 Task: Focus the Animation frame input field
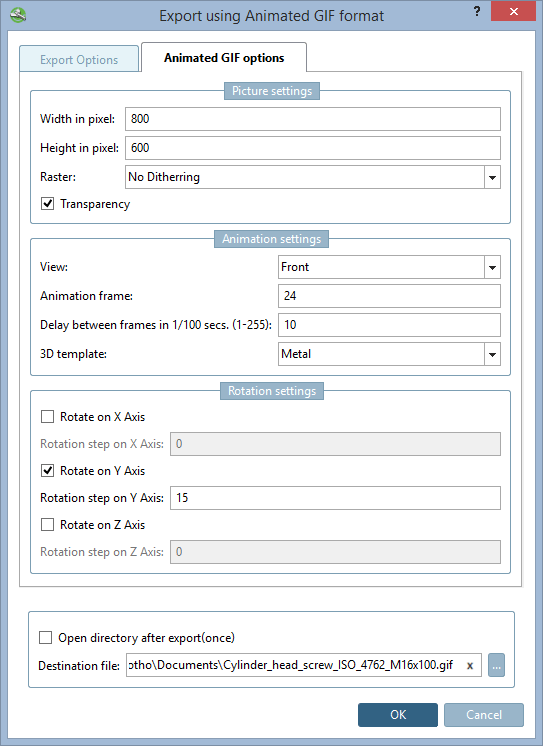[x=389, y=296]
